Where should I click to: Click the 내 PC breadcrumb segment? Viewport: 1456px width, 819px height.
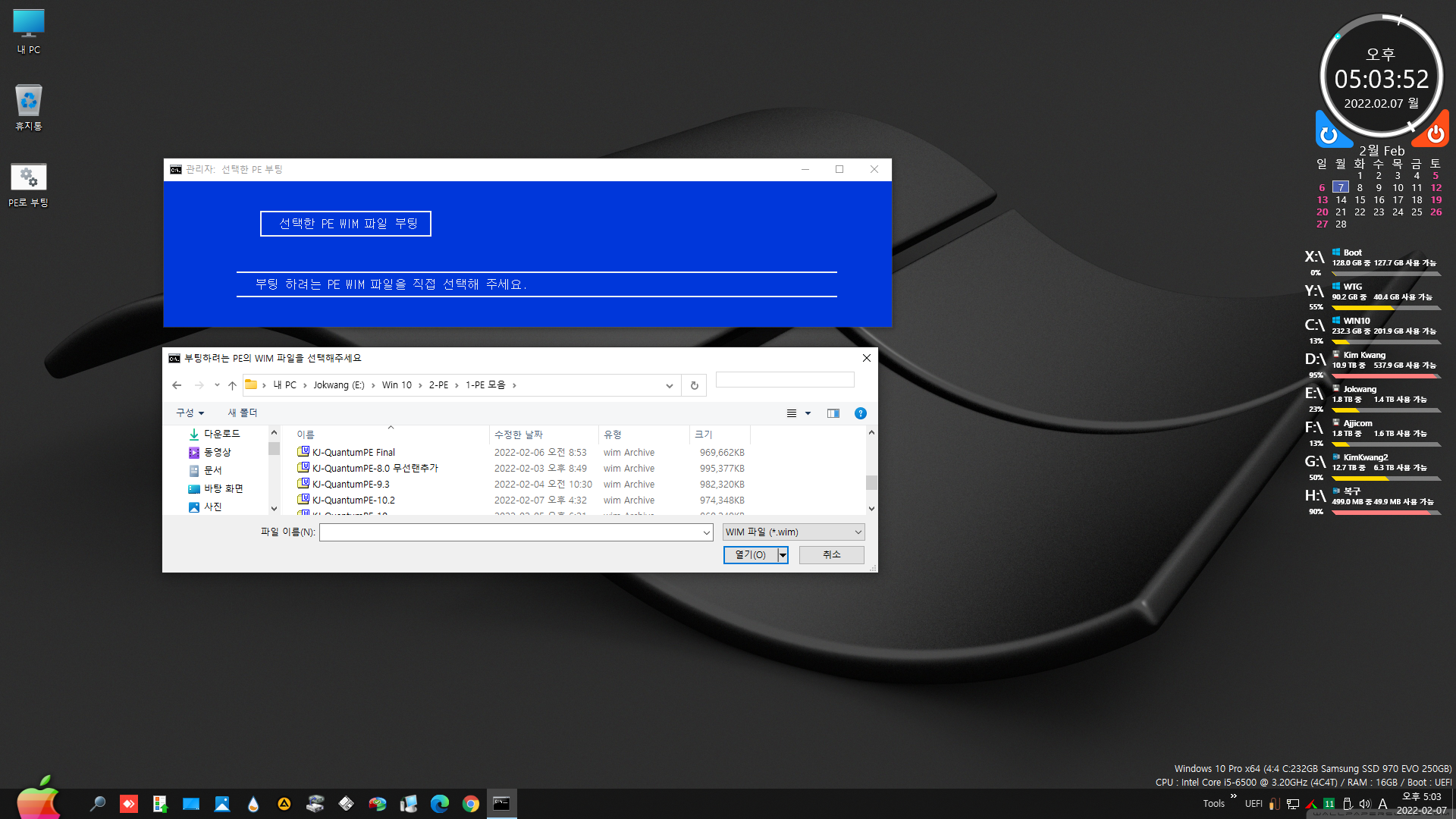285,385
